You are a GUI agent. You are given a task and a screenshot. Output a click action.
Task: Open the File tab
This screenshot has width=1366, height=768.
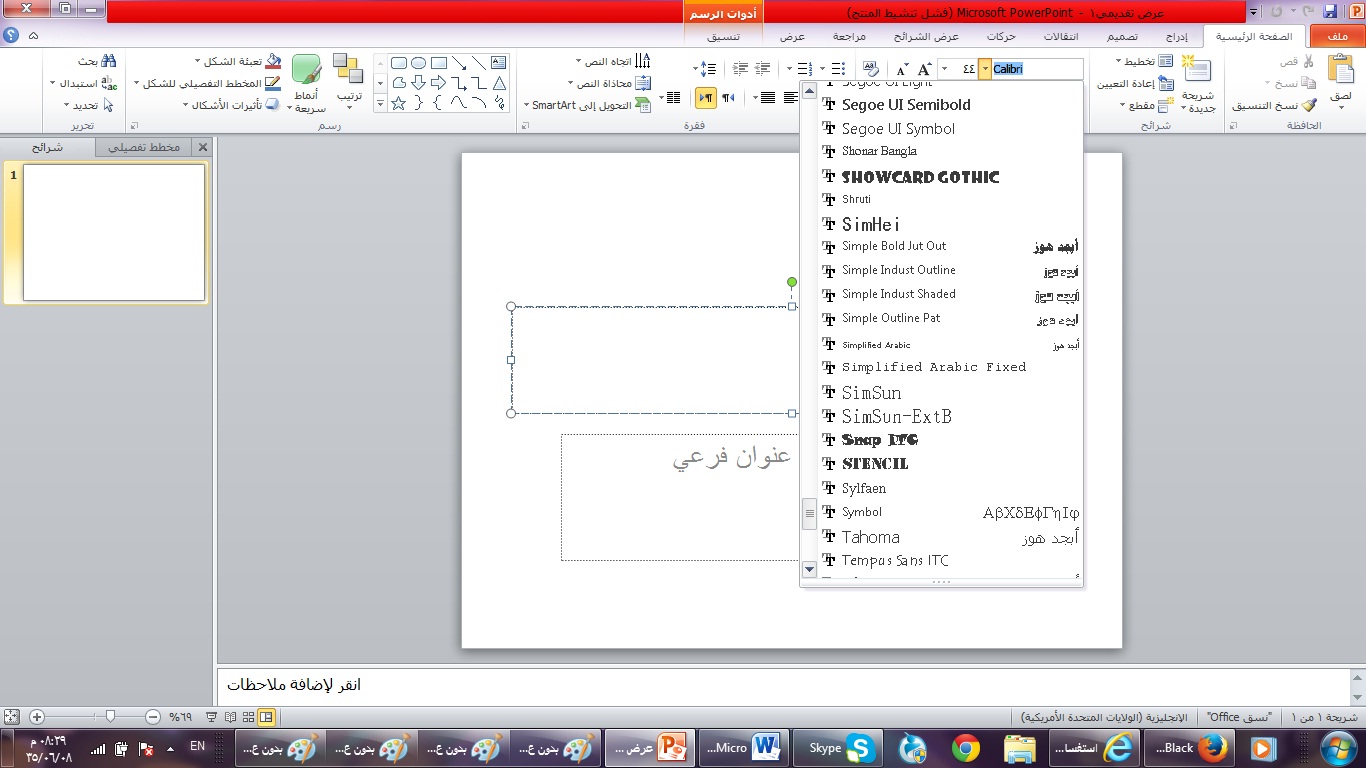point(1337,37)
